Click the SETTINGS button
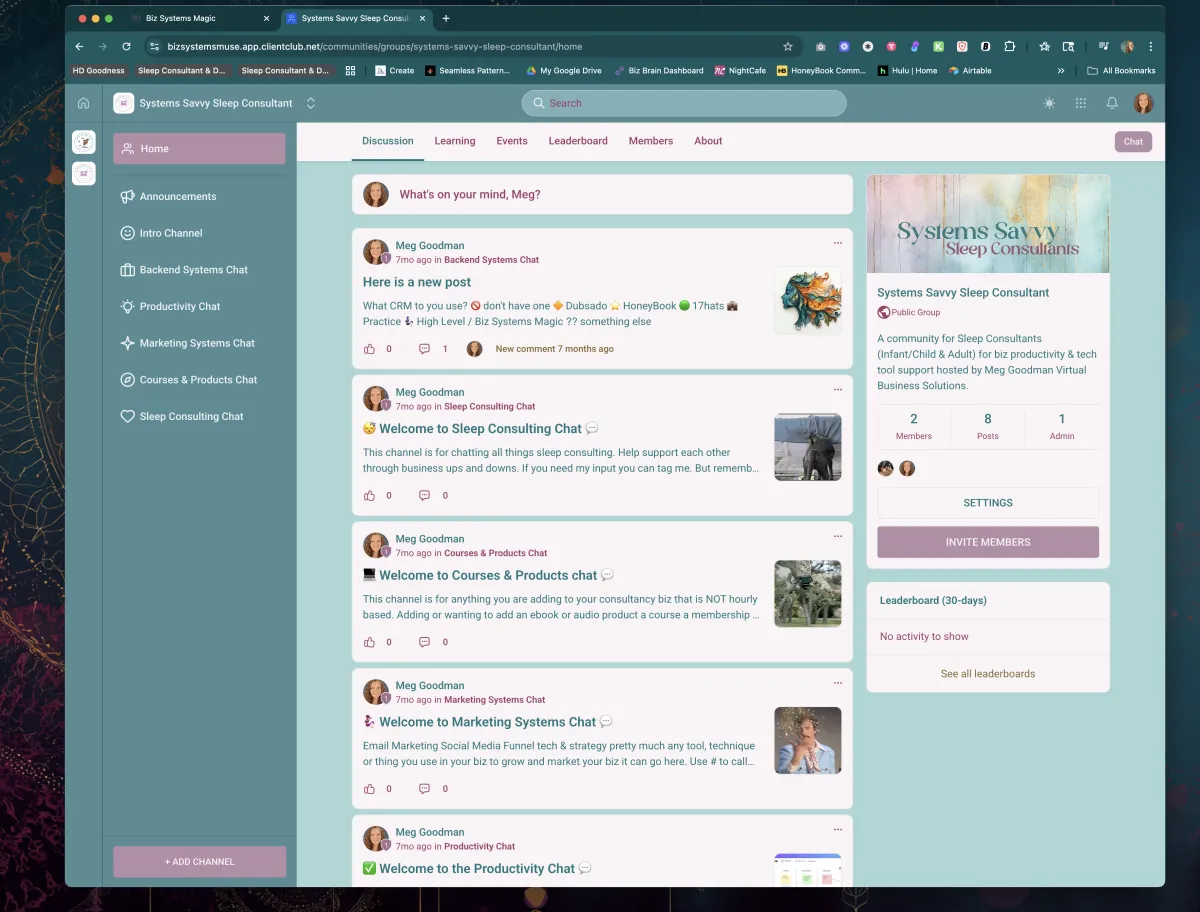The image size is (1200, 912). [988, 503]
